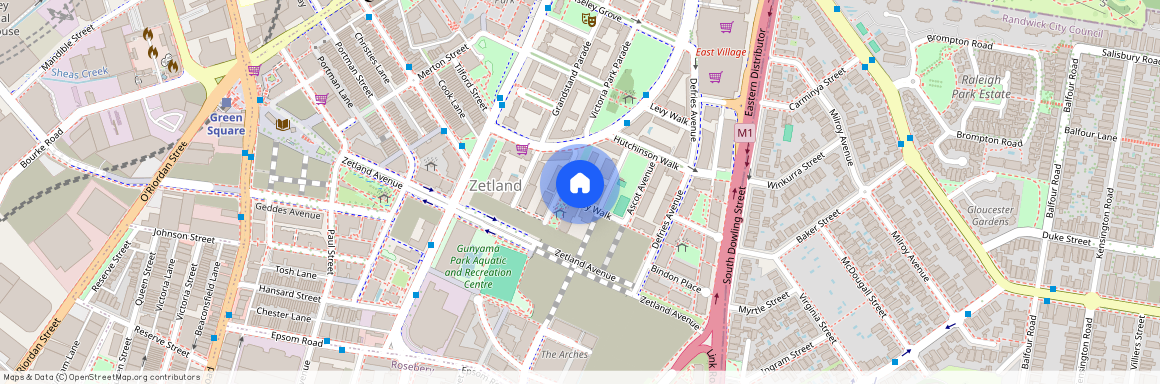The width and height of the screenshot is (1160, 384).
Task: Click the Levy Walk label
Action: [x=669, y=113]
